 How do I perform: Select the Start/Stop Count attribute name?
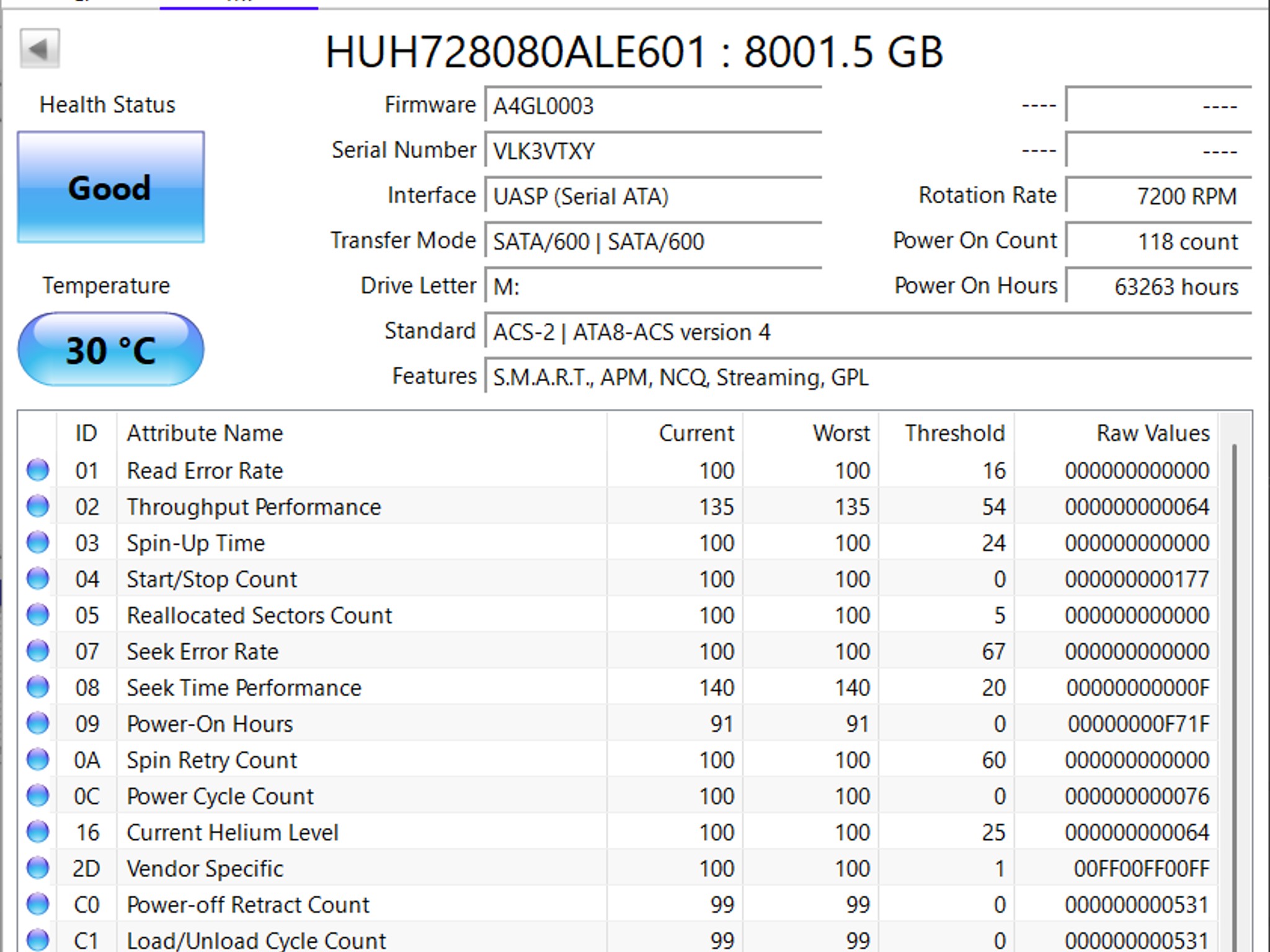[x=212, y=580]
